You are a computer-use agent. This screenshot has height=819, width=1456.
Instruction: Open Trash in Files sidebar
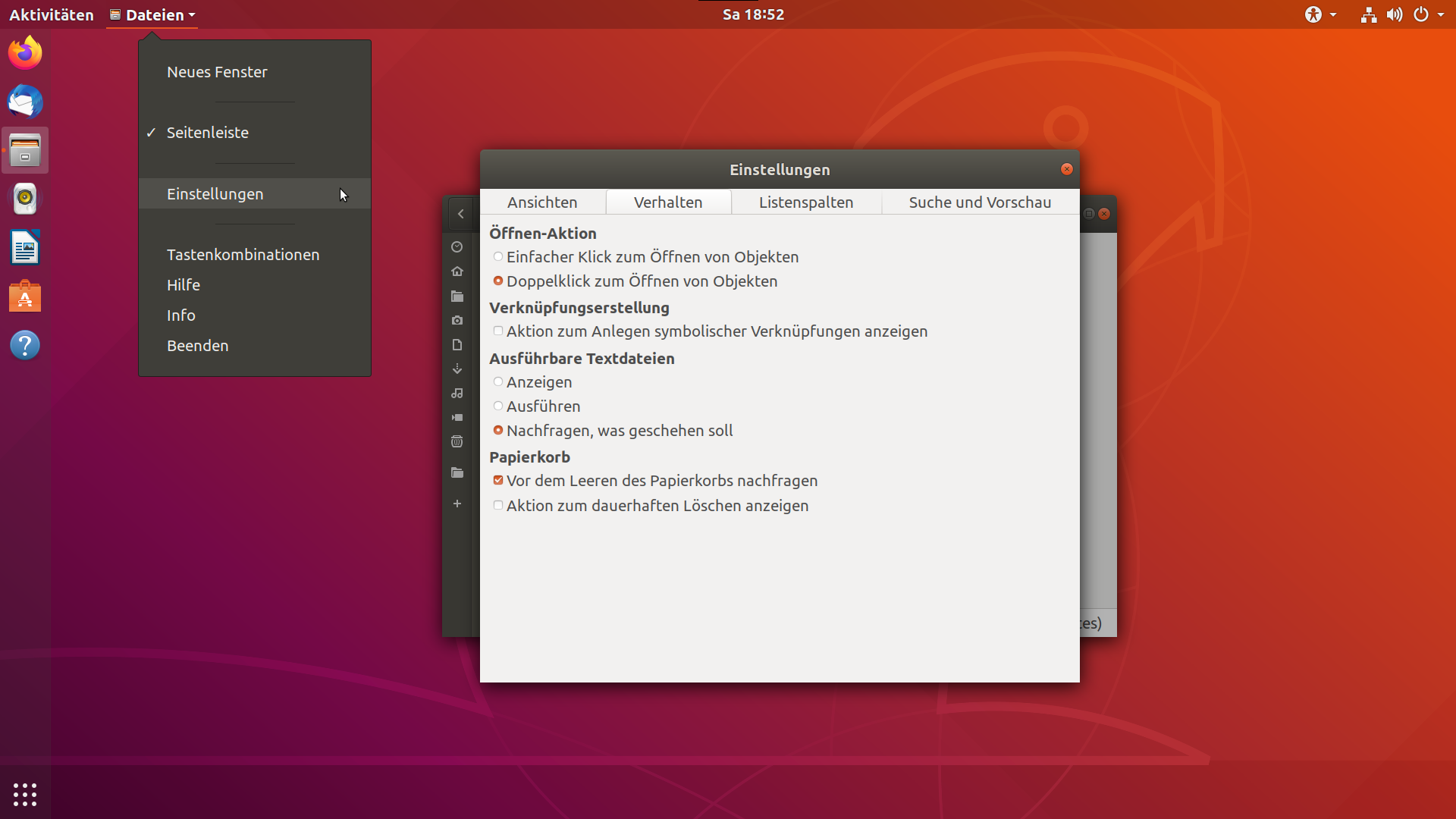[457, 442]
